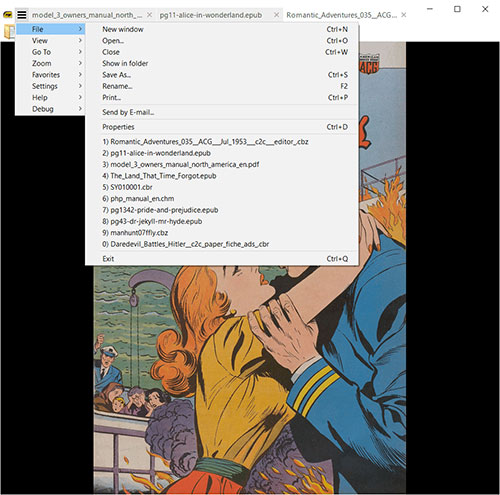Viewport: 500px width, 495px height.
Task: Click the open folder toolbar icon
Action: [8, 32]
